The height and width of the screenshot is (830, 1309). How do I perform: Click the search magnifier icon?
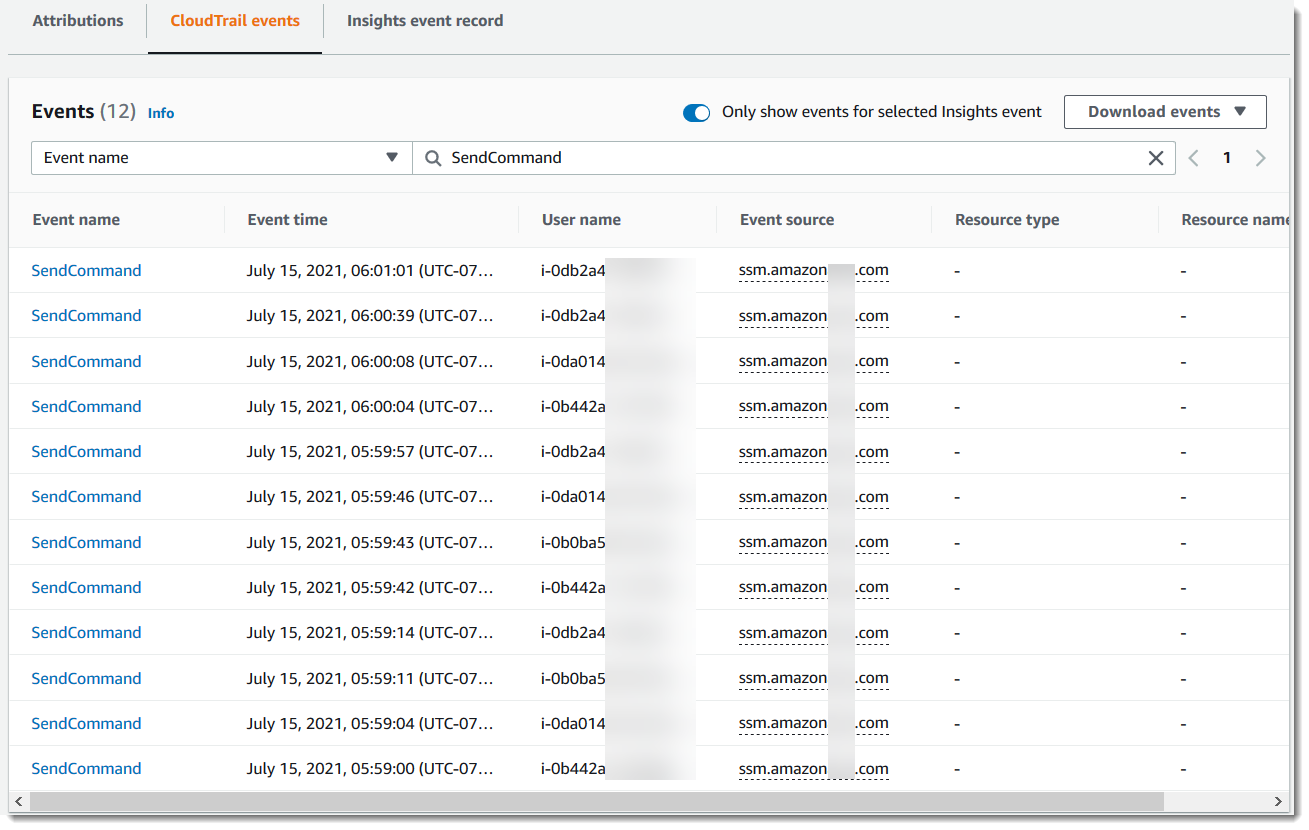pos(433,158)
